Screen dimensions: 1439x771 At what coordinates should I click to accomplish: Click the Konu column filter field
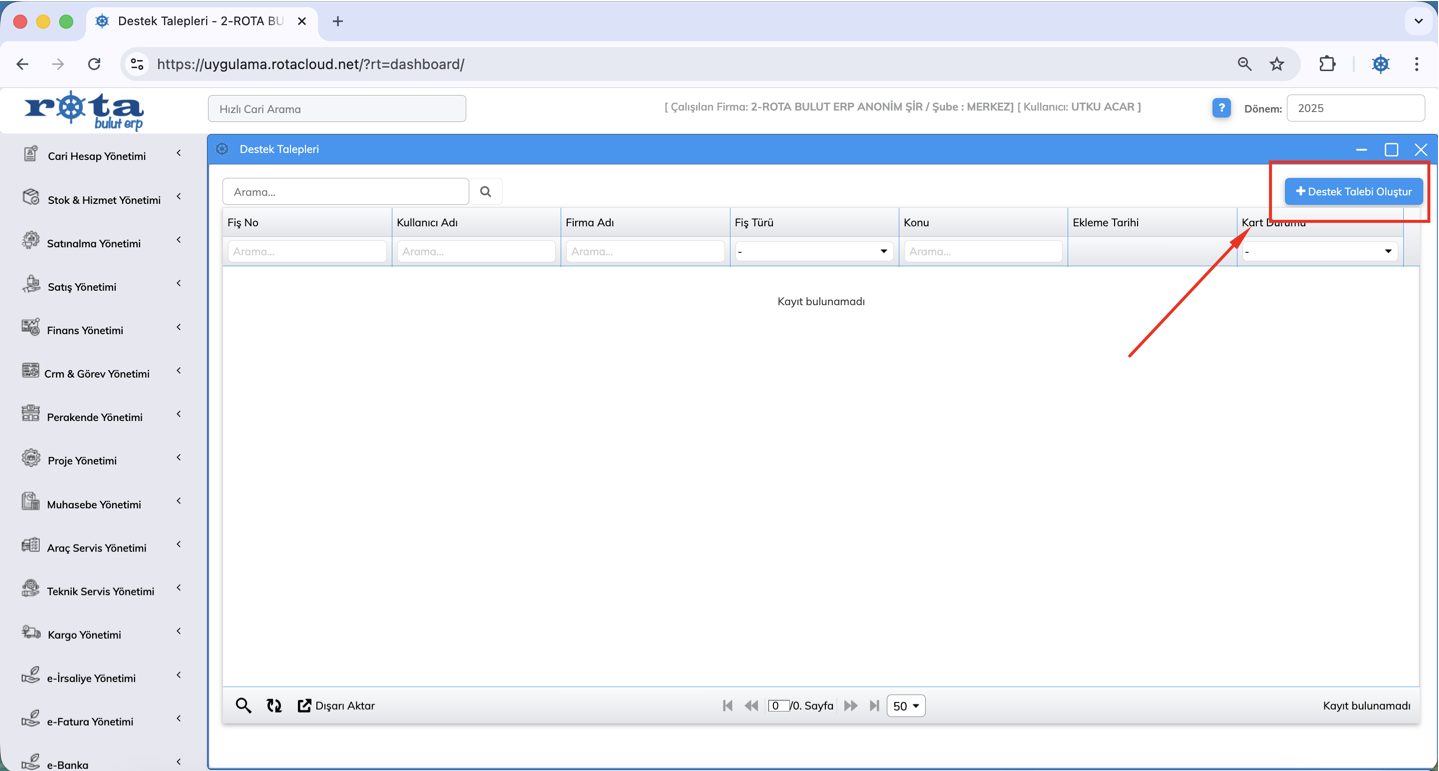[x=983, y=252]
